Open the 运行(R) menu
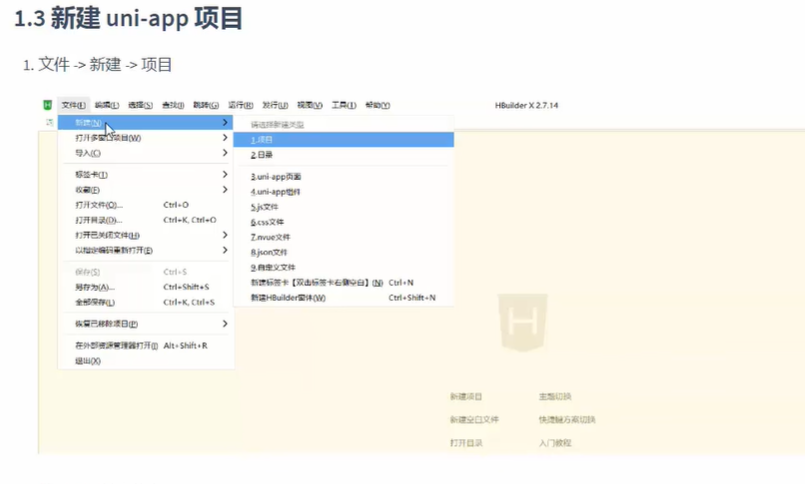This screenshot has height=484, width=805. 240,105
